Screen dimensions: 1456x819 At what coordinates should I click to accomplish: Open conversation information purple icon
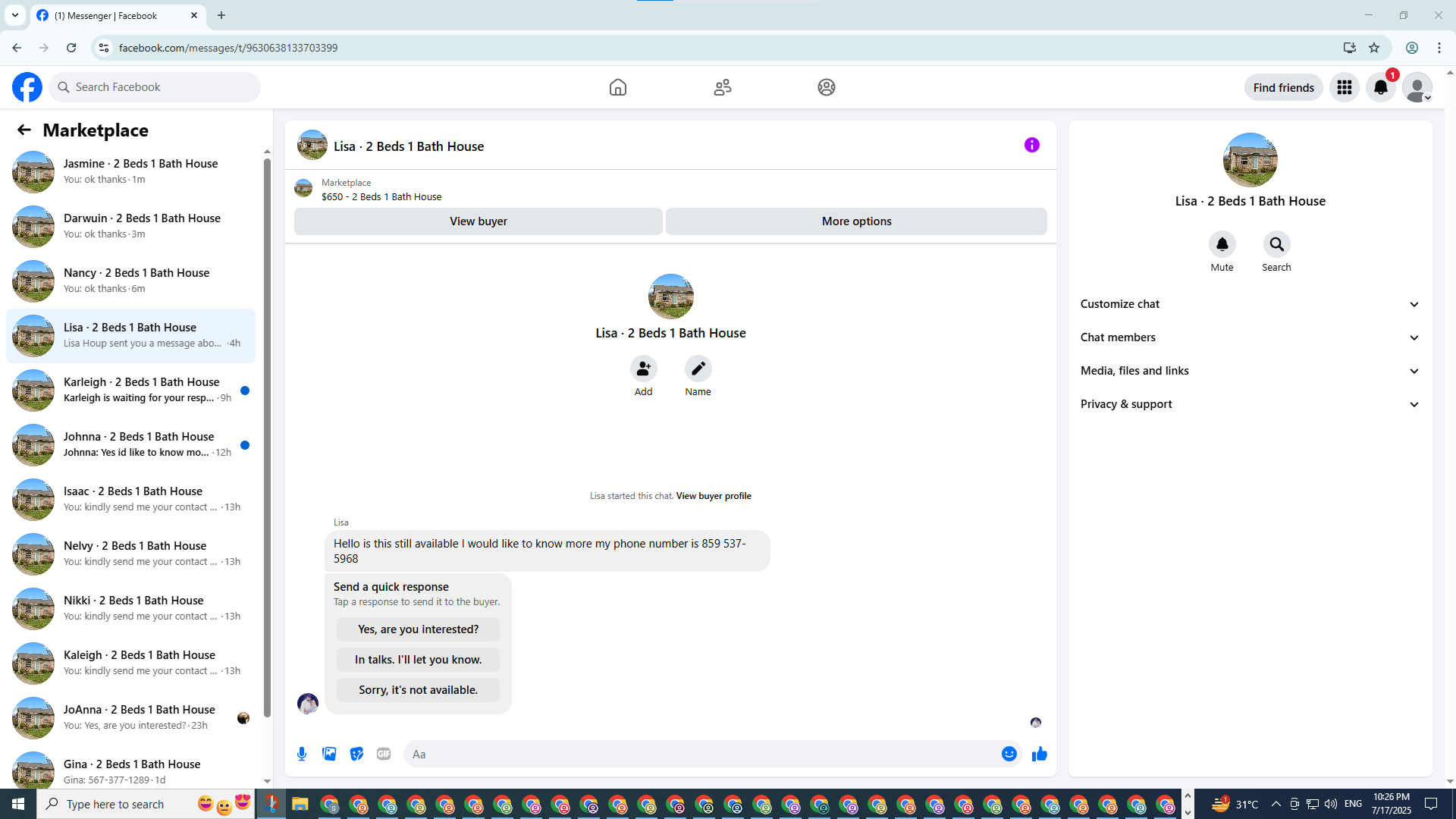coord(1032,145)
